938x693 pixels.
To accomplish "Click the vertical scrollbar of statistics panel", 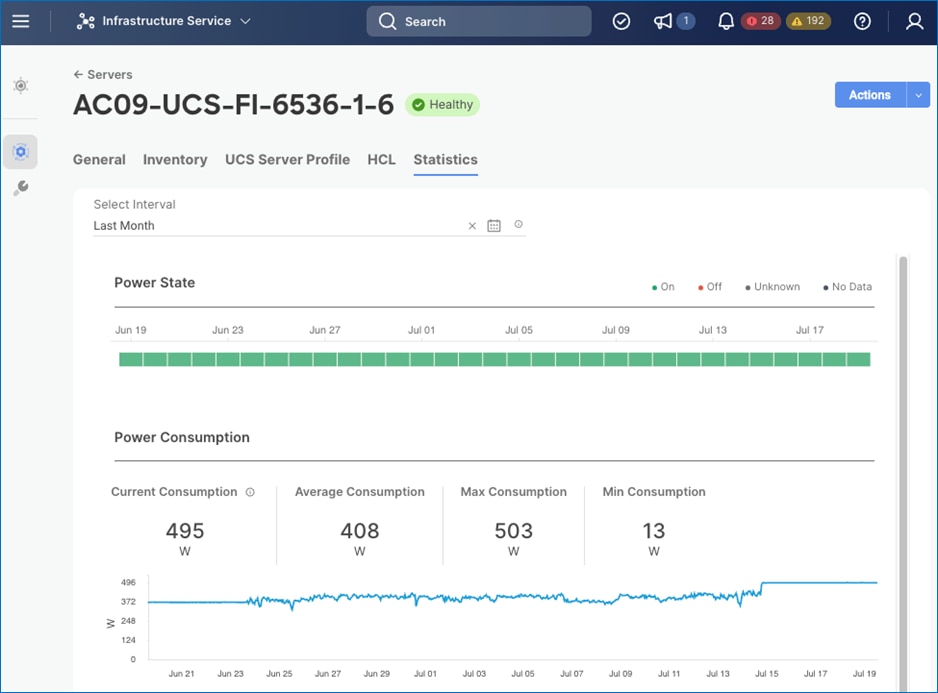I will point(903,473).
